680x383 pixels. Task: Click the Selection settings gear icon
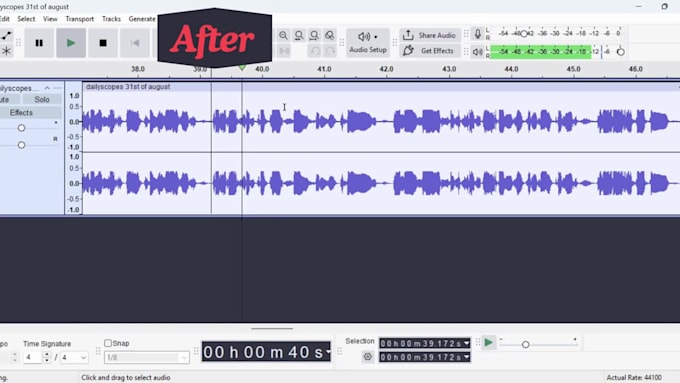tap(367, 357)
